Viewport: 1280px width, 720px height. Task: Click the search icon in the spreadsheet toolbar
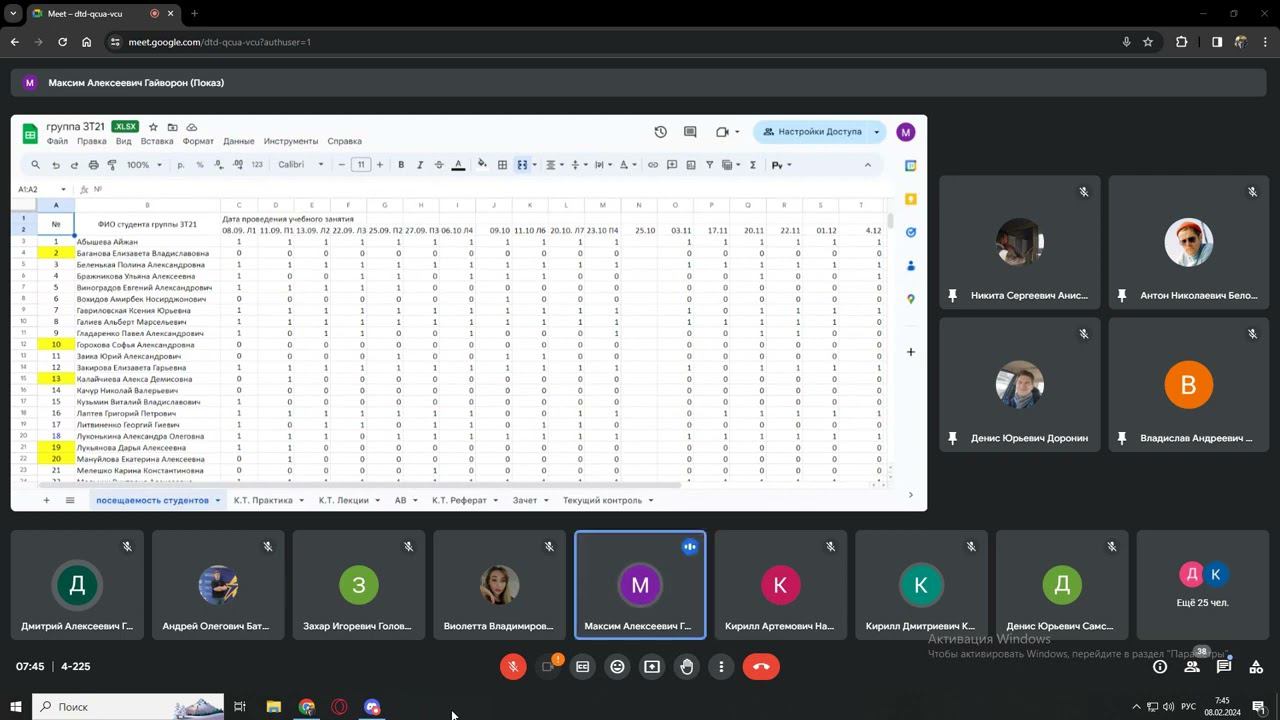35,165
